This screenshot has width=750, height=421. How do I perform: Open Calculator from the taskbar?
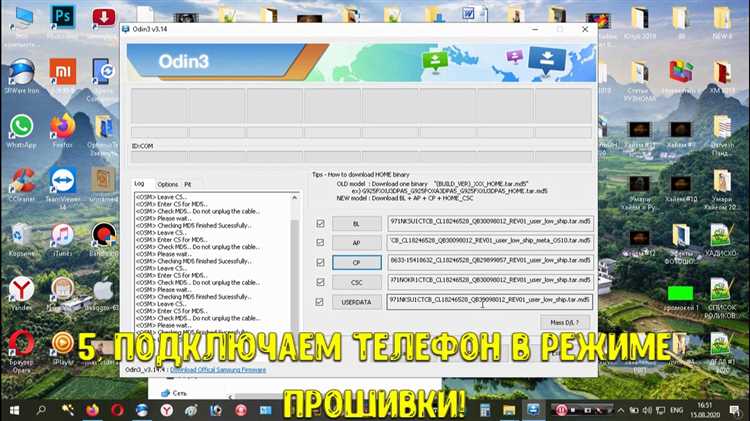(x=485, y=410)
